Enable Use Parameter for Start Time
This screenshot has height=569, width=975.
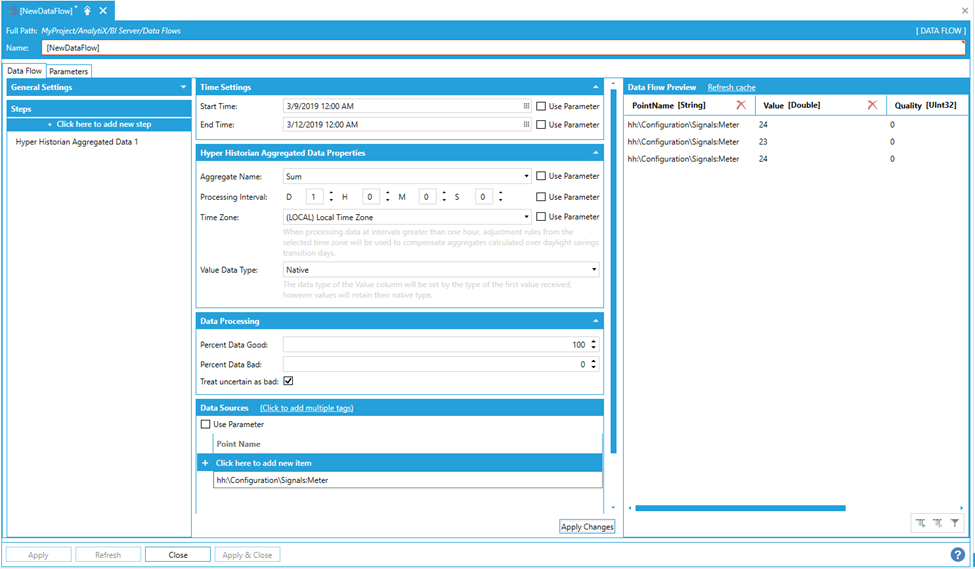click(541, 106)
